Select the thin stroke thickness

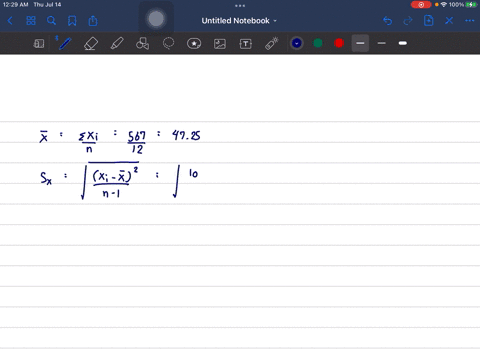click(x=382, y=43)
